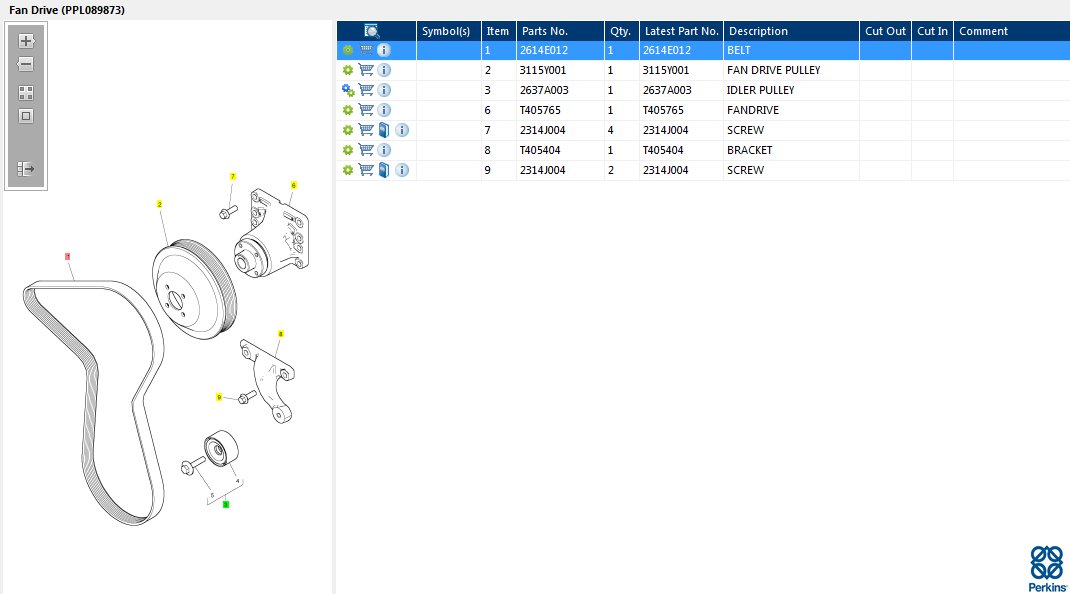Click the Cut Out column header
The image size is (1070, 594).
tap(885, 31)
